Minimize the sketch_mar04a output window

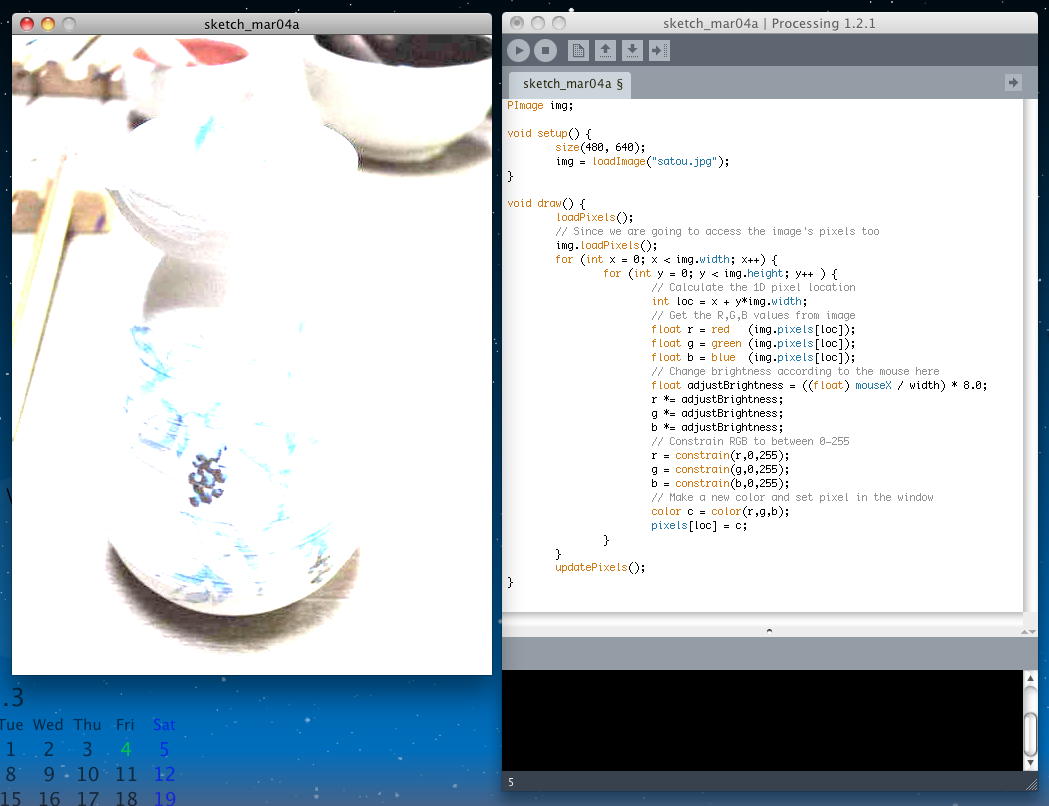47,24
